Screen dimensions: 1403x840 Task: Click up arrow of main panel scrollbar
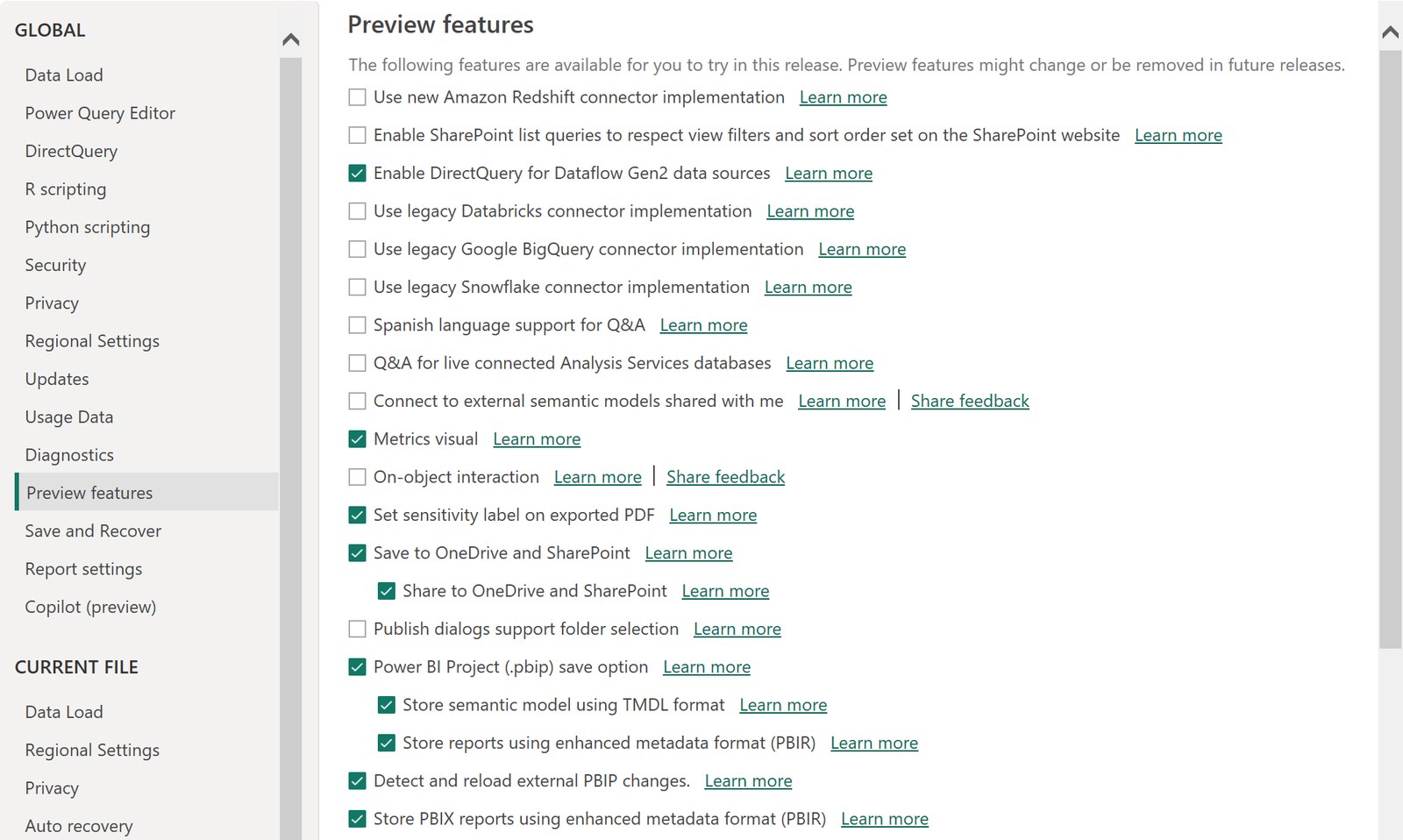click(1390, 32)
